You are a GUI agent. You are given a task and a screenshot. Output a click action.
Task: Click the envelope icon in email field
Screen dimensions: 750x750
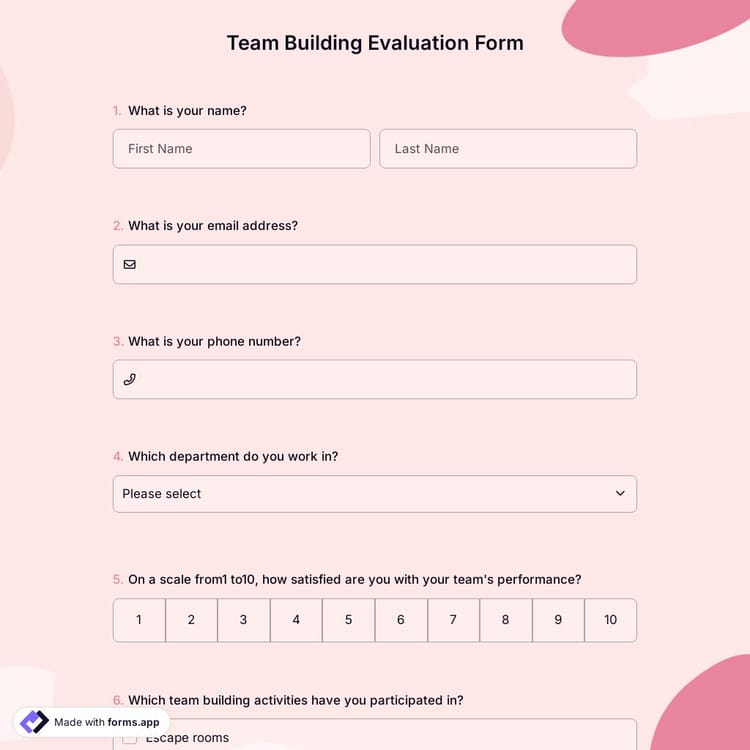(129, 265)
